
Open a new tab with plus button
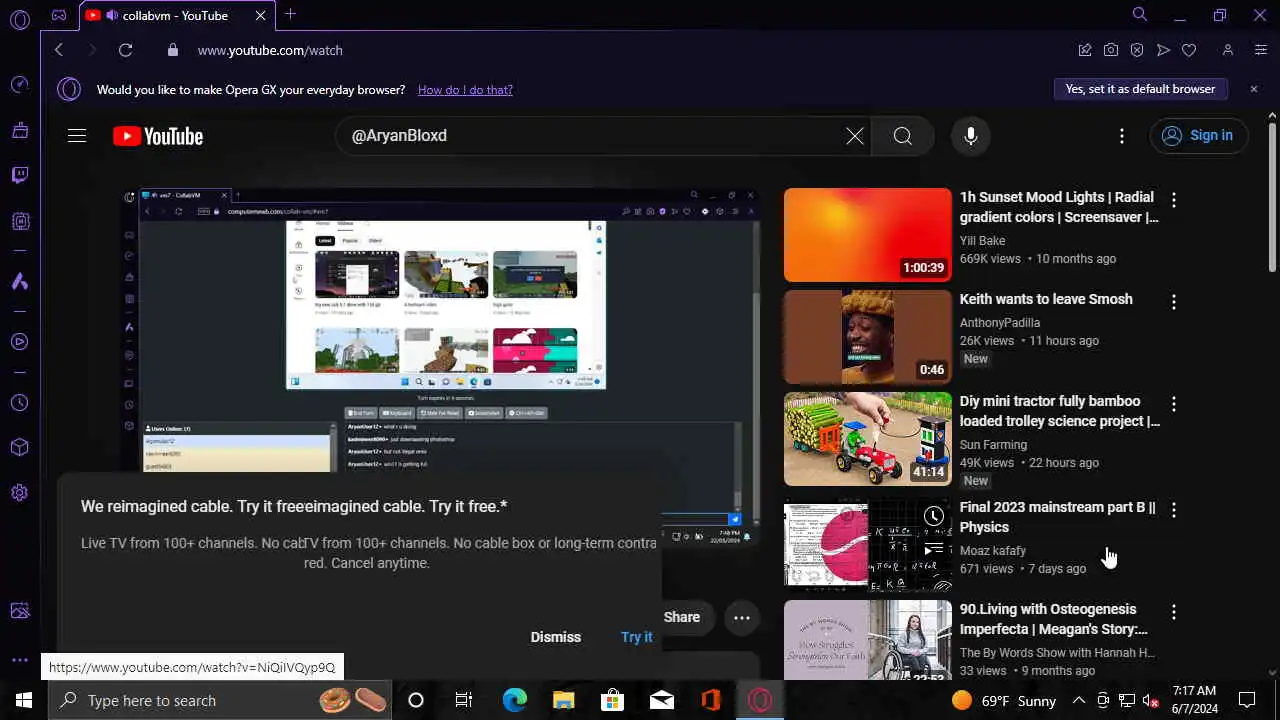pos(290,14)
